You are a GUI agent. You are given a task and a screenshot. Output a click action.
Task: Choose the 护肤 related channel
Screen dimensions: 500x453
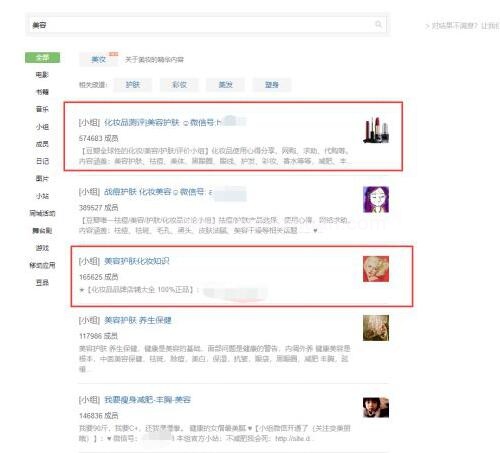(x=133, y=85)
